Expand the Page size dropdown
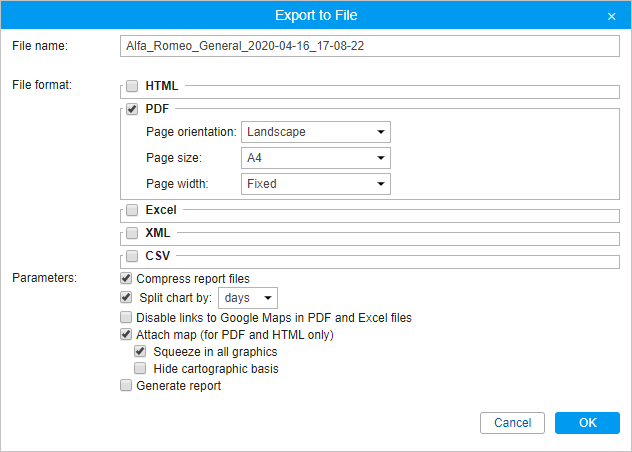This screenshot has height=452, width=632. click(x=316, y=158)
